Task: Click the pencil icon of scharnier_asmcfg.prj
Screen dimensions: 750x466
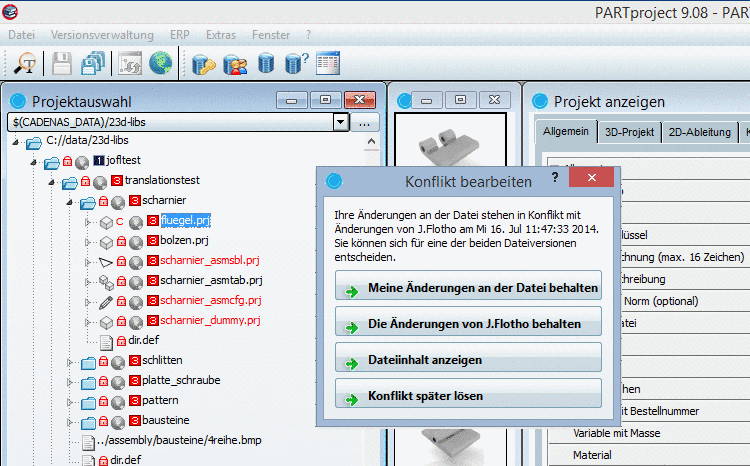Action: click(x=106, y=302)
